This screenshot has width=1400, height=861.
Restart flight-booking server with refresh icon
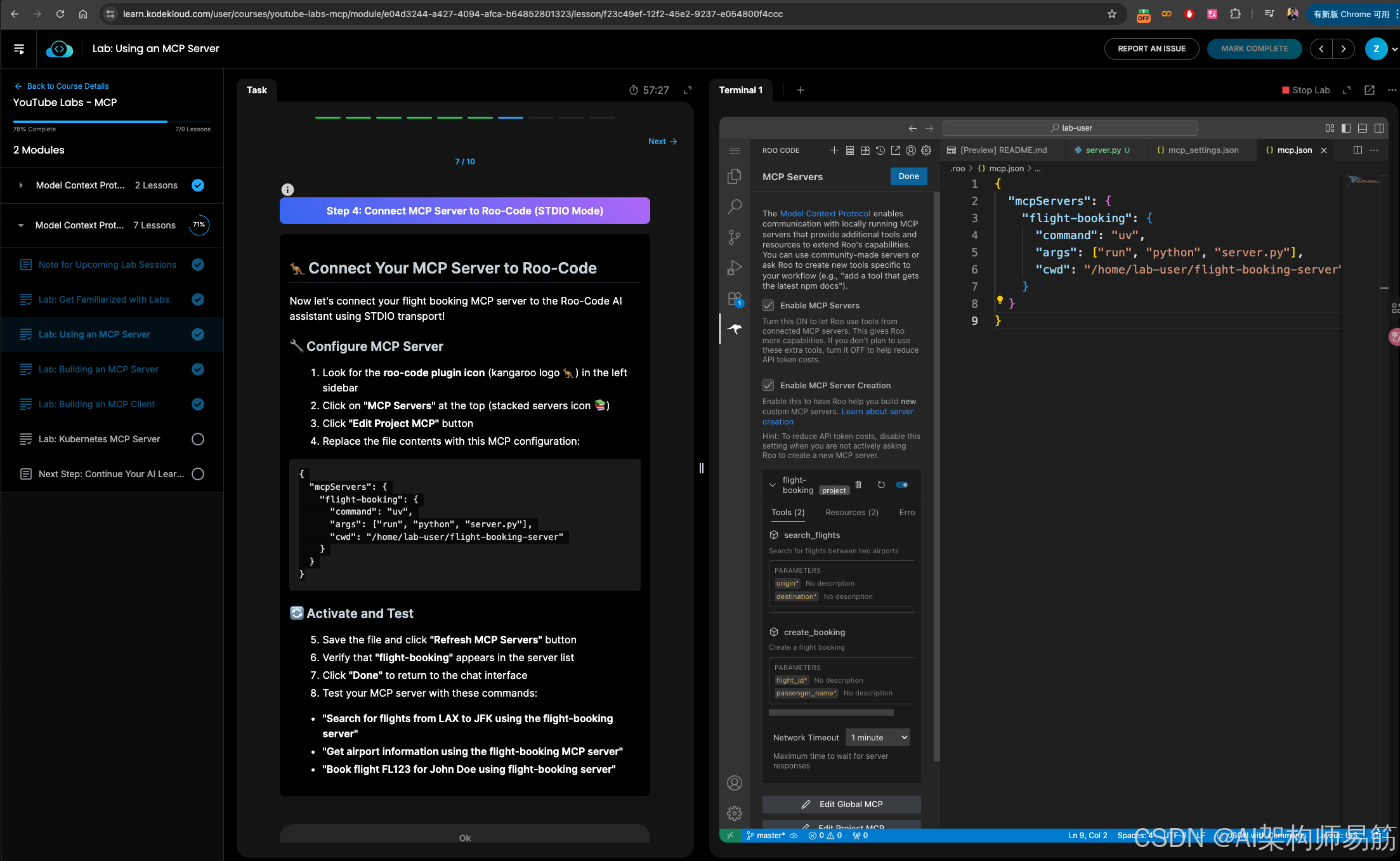(x=881, y=485)
